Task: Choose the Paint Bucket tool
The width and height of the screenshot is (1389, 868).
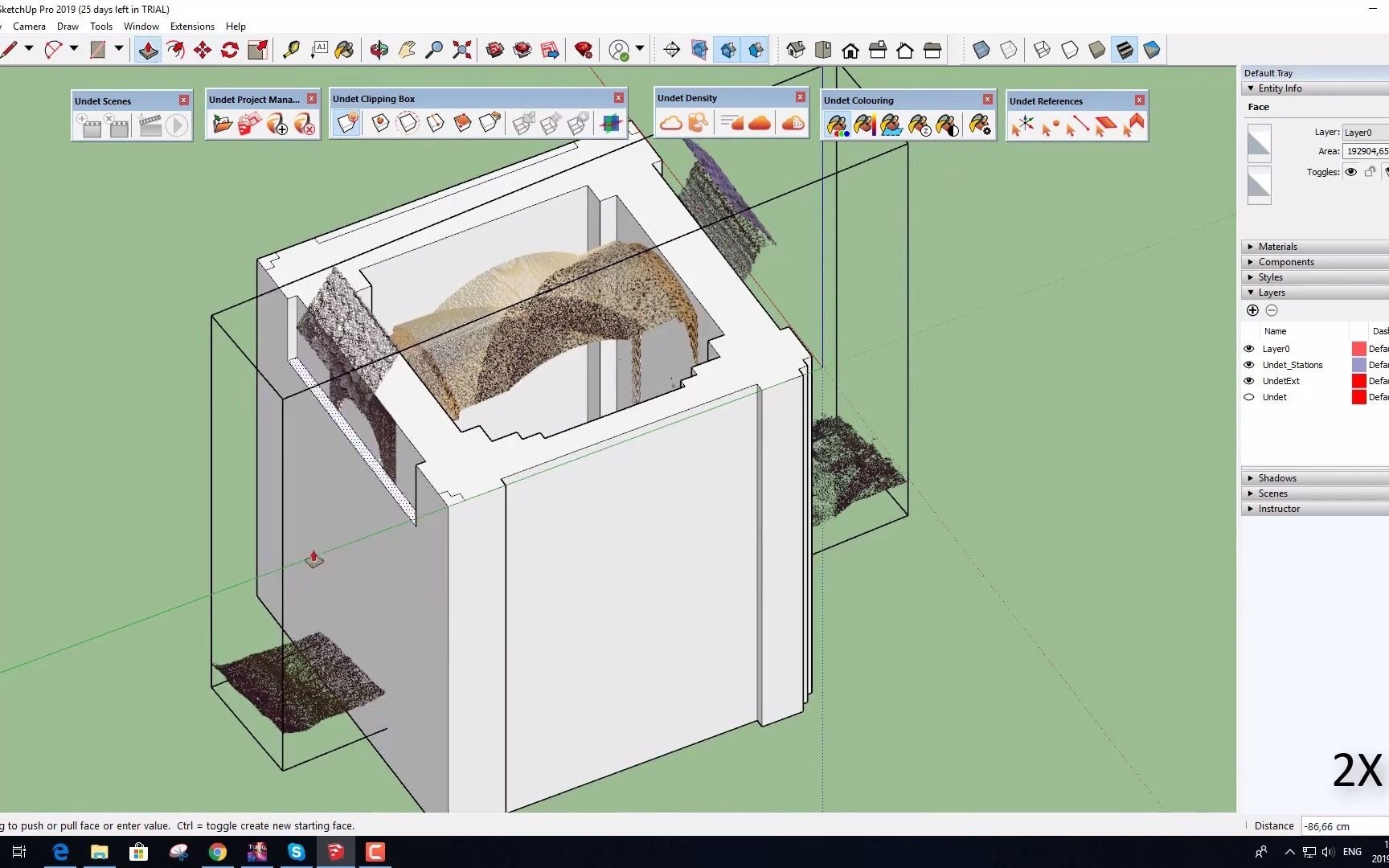Action: 344,50
